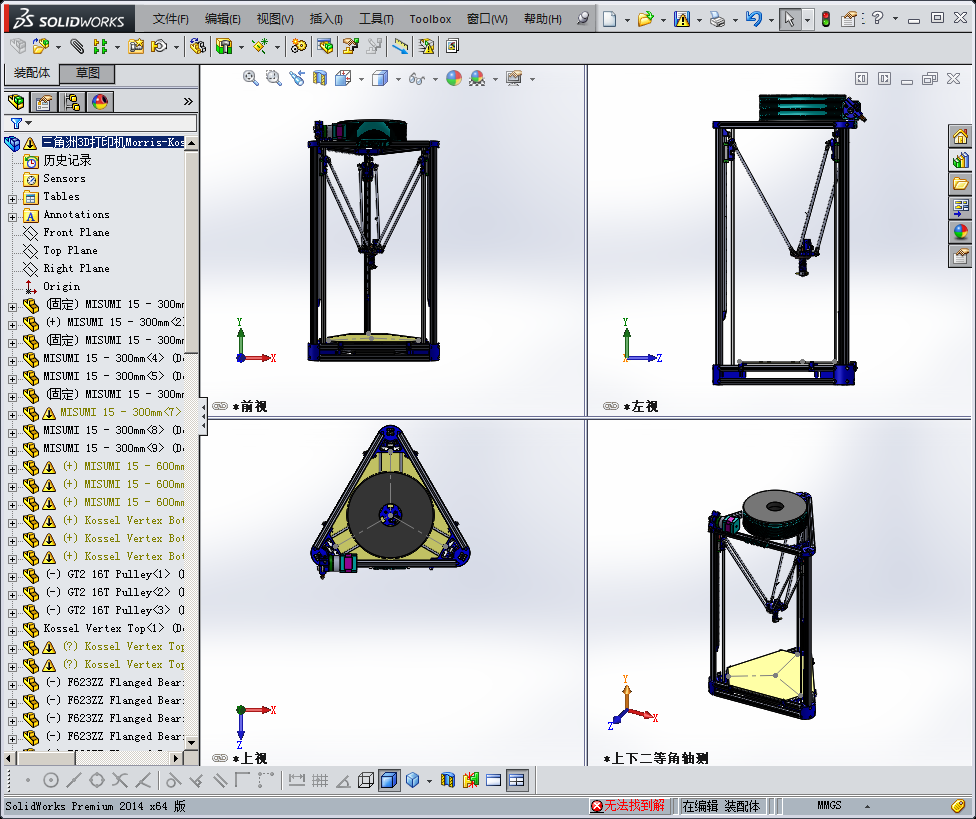Click the 无法找到解 error in the status bar

tap(630, 805)
